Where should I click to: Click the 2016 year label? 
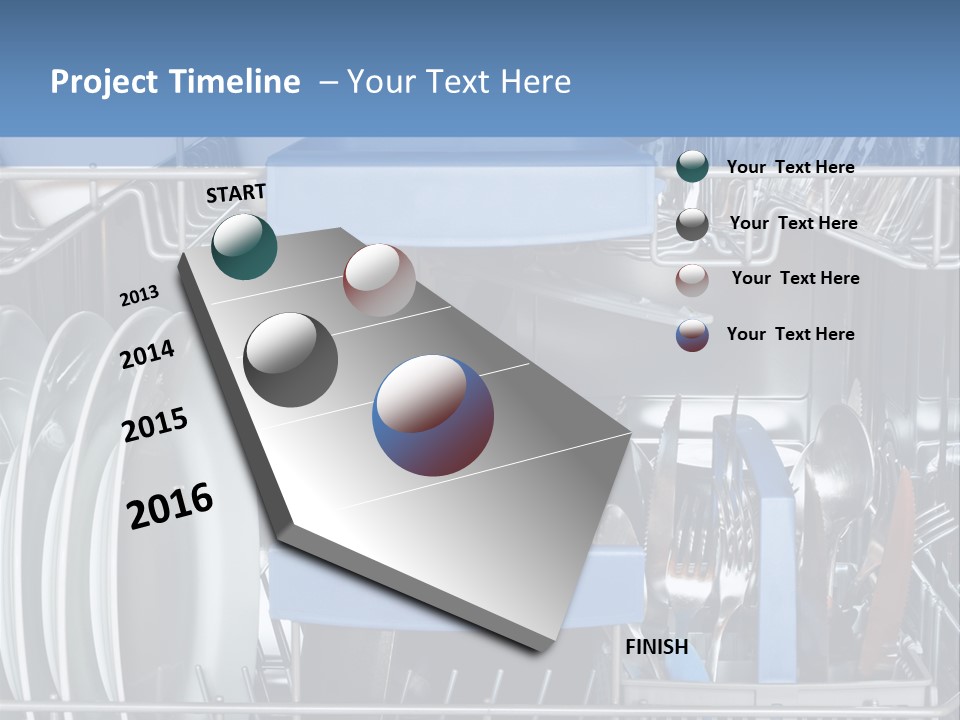168,503
